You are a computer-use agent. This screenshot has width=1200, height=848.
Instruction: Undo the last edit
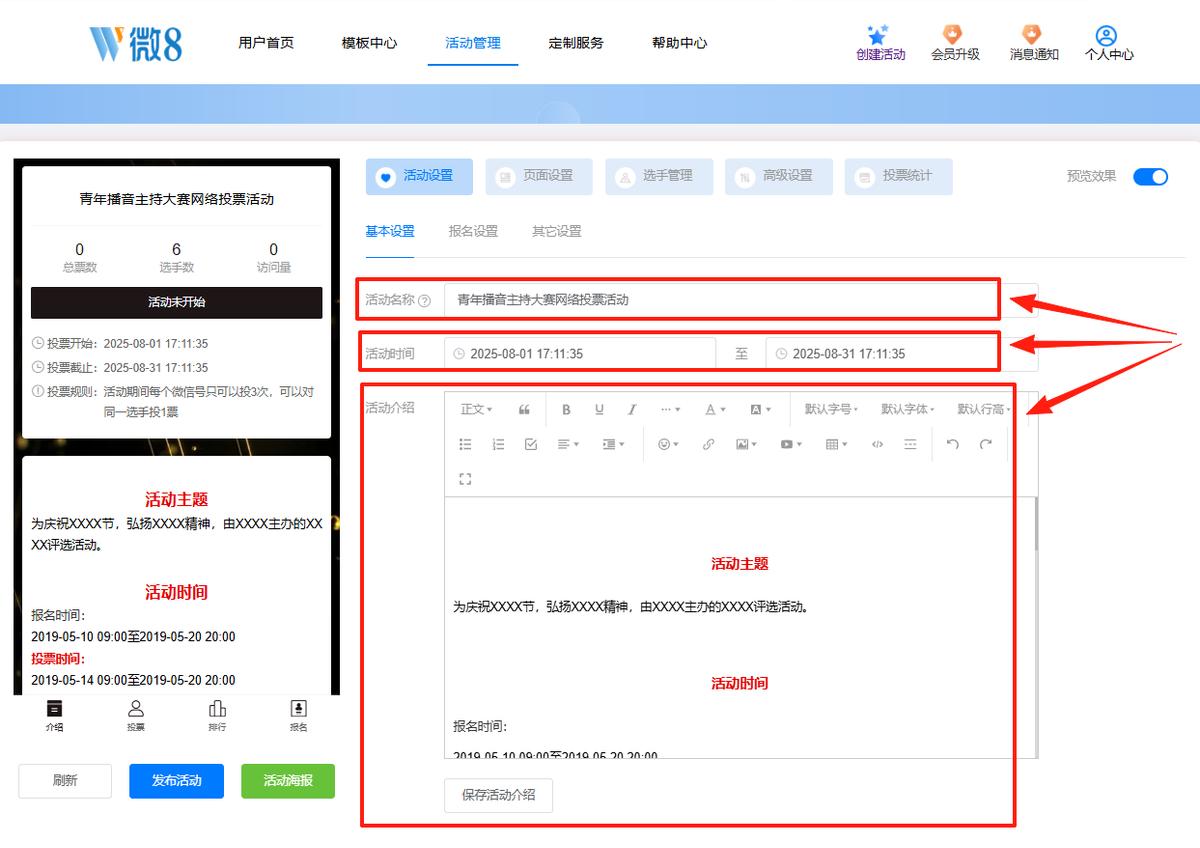(x=952, y=444)
